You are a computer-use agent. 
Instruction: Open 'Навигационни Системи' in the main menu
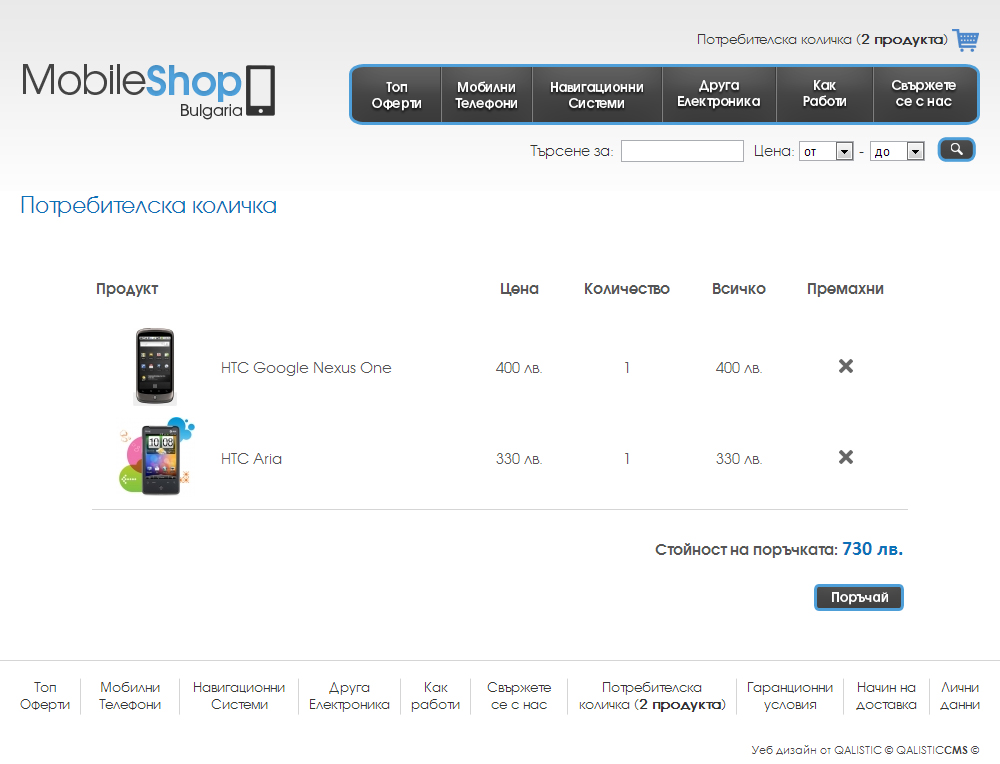click(597, 94)
